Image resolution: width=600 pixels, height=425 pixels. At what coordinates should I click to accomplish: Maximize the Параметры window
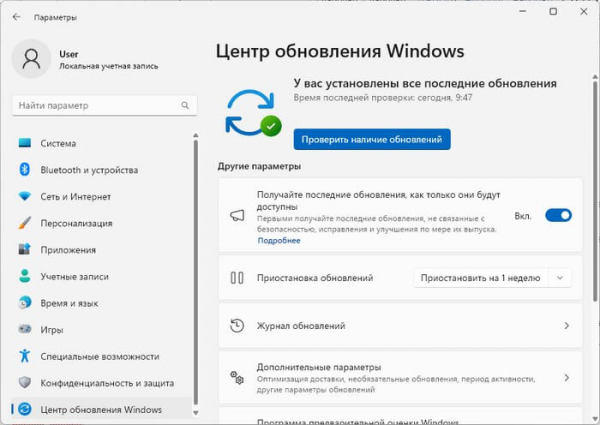pyautogui.click(x=553, y=11)
